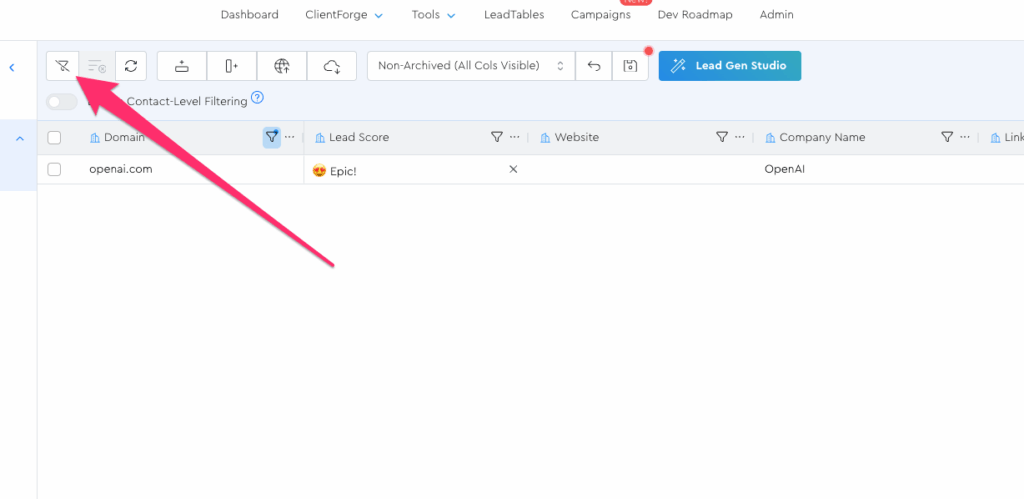Click the clear filters icon
This screenshot has height=499, width=1024.
point(62,66)
